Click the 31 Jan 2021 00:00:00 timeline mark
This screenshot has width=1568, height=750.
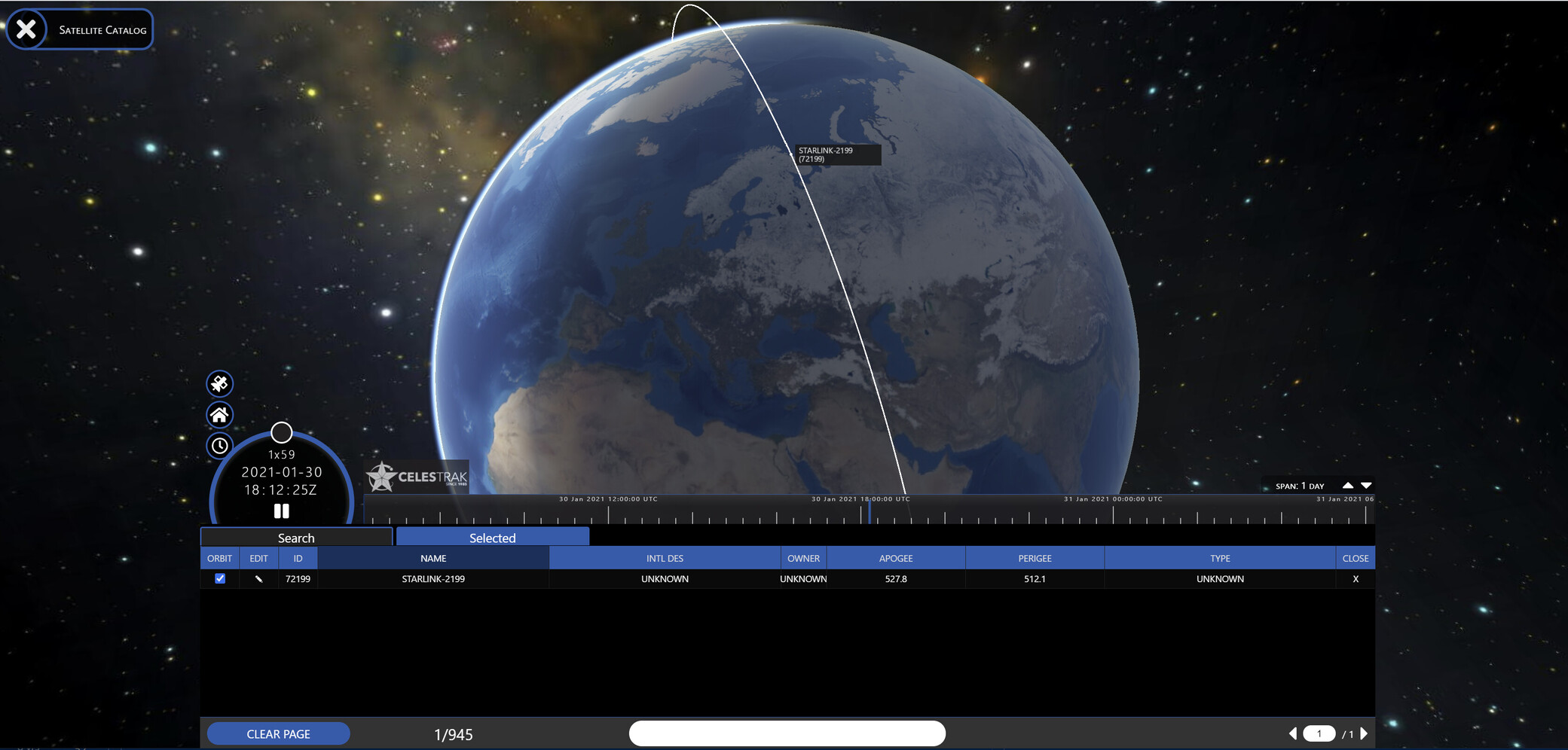[x=1113, y=514]
